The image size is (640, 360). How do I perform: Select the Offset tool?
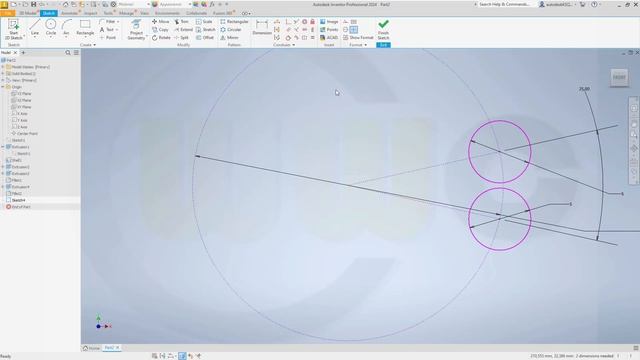click(x=205, y=38)
